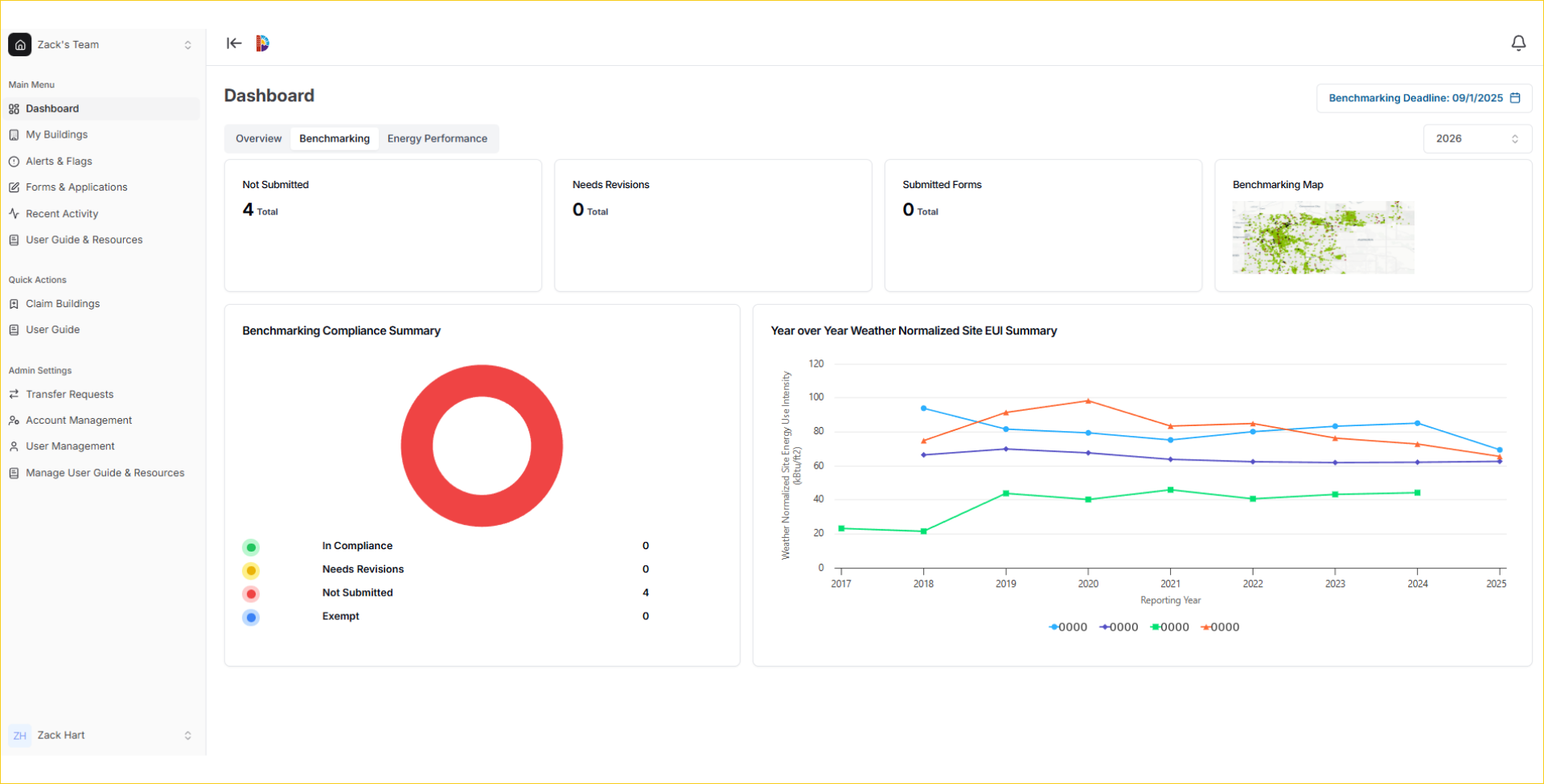Click the red donut chart ring

point(482,382)
